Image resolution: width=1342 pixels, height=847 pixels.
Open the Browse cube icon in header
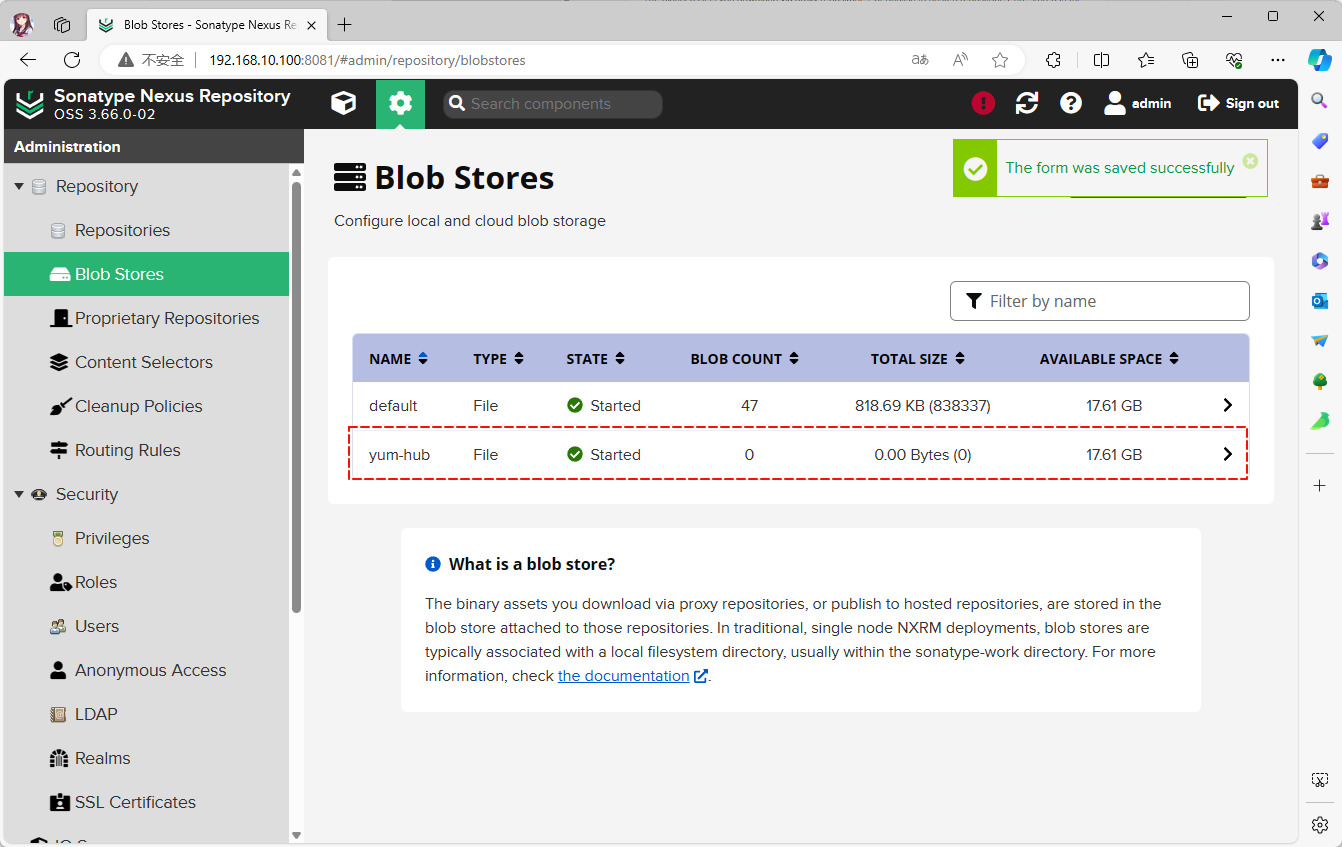click(343, 103)
